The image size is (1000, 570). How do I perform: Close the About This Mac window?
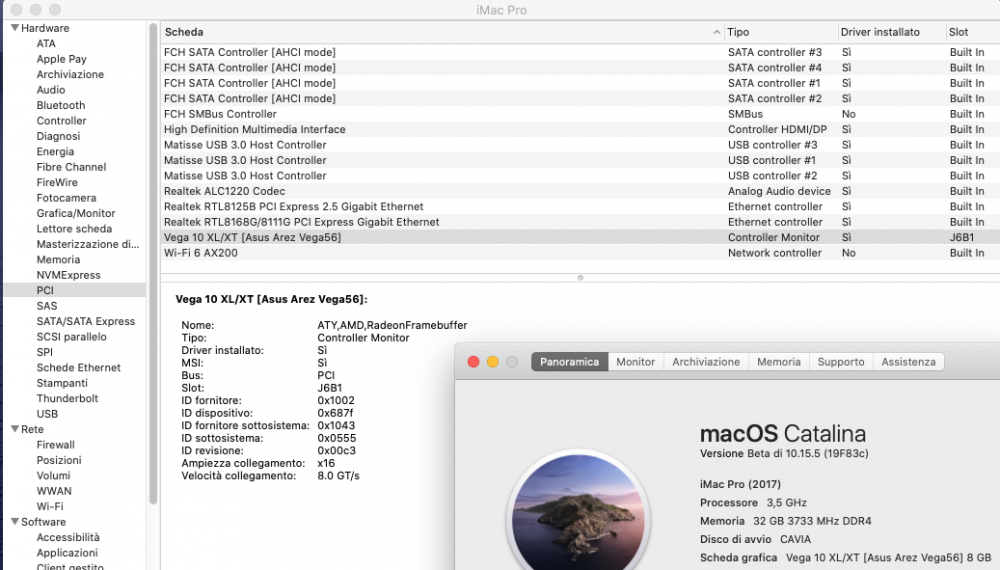point(473,362)
